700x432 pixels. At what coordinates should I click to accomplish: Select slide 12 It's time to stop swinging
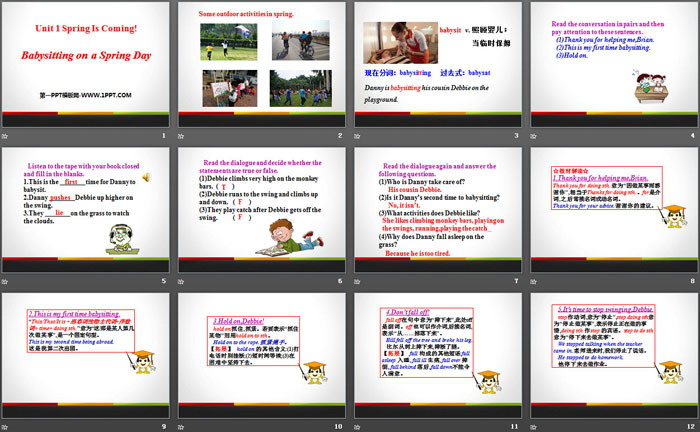(x=614, y=356)
